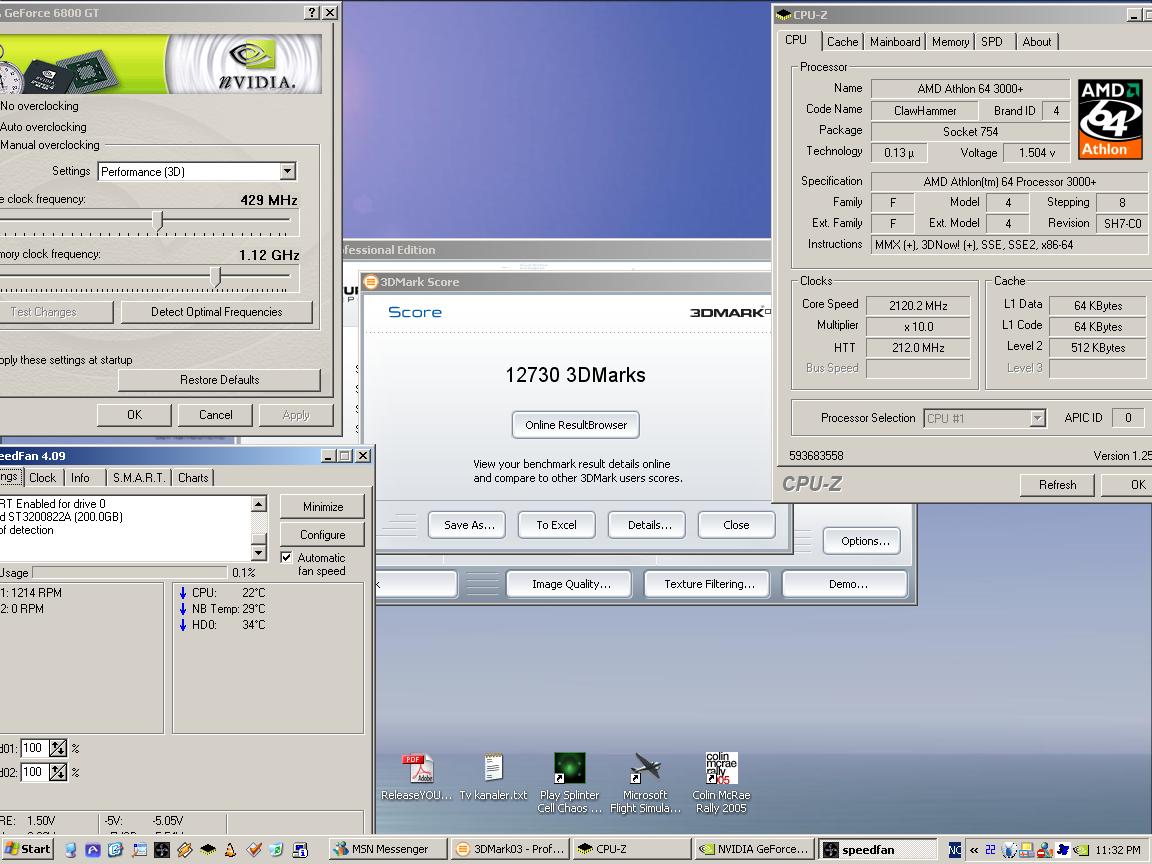
Task: Click the blue puzzle tray icon
Action: (x=1063, y=850)
